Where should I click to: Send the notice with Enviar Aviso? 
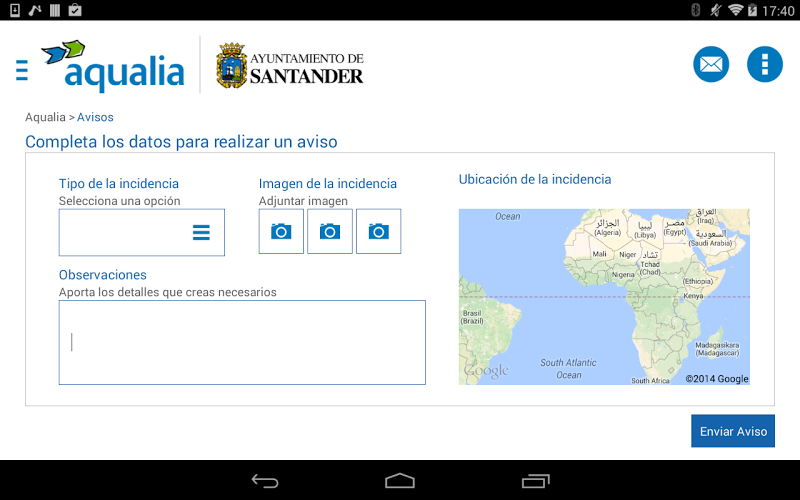[733, 431]
